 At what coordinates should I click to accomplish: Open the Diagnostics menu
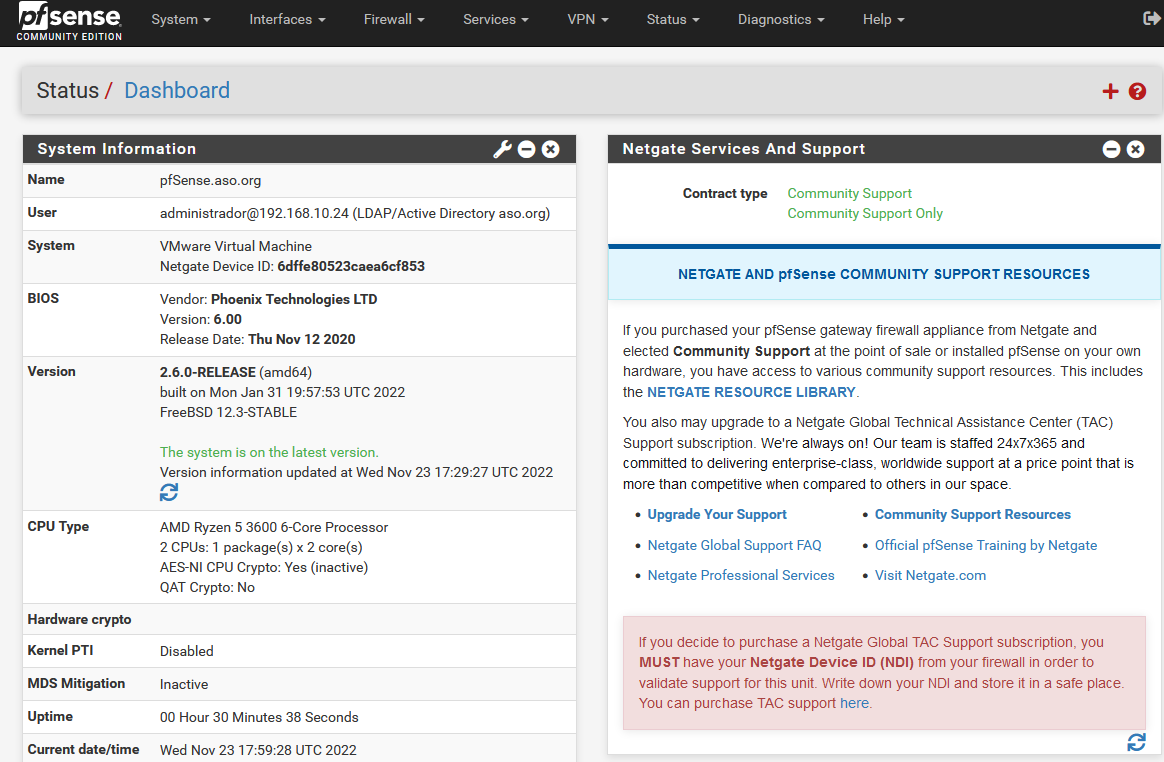pos(781,19)
